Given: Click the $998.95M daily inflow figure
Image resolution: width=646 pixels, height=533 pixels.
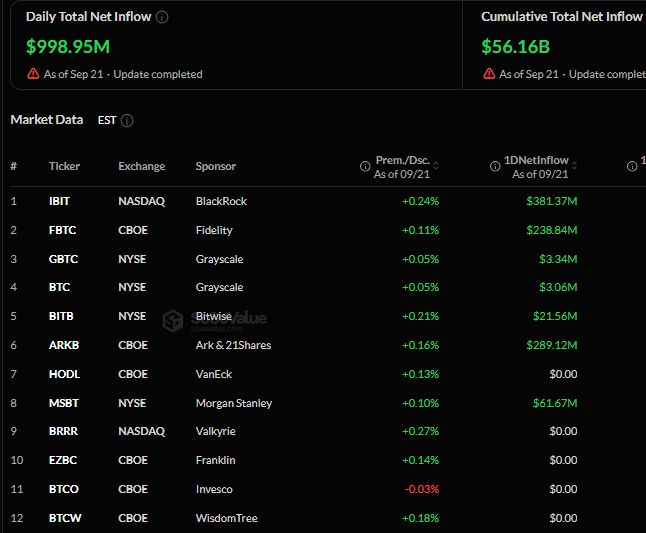Looking at the screenshot, I should point(68,47).
